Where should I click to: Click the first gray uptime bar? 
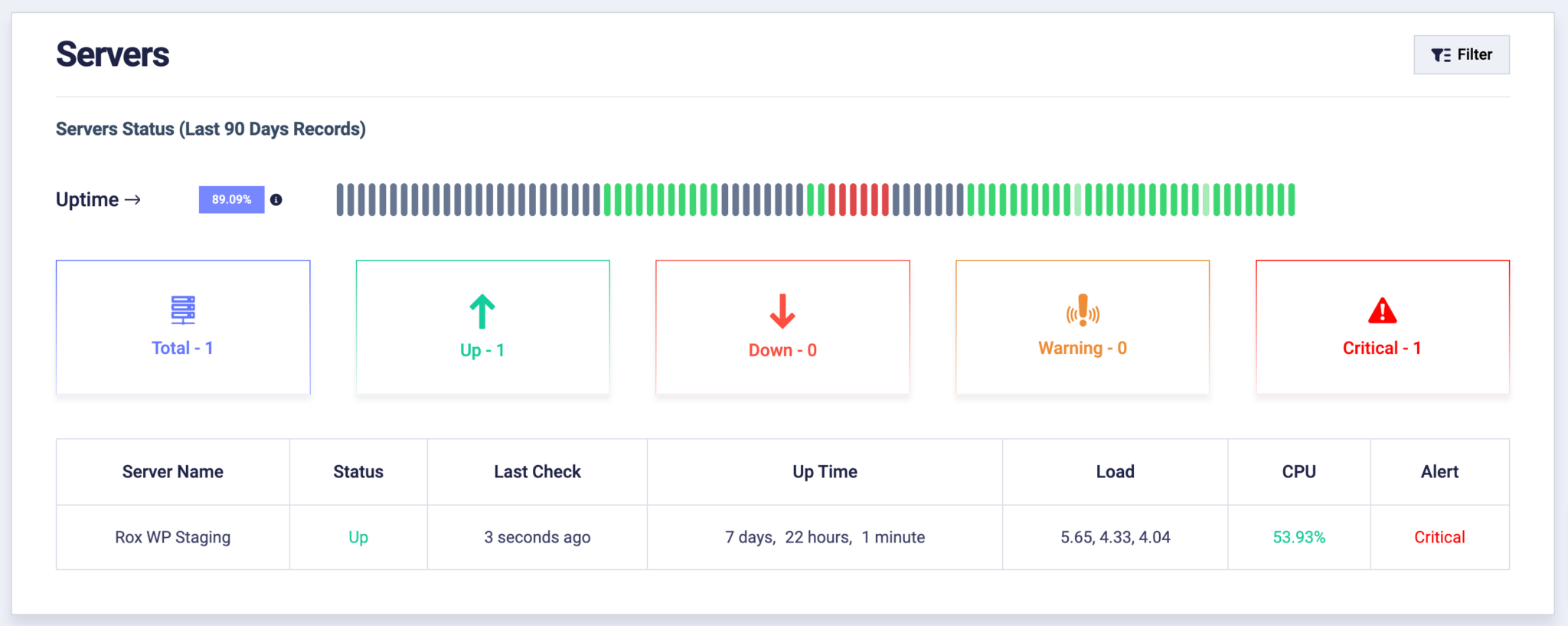coord(340,200)
